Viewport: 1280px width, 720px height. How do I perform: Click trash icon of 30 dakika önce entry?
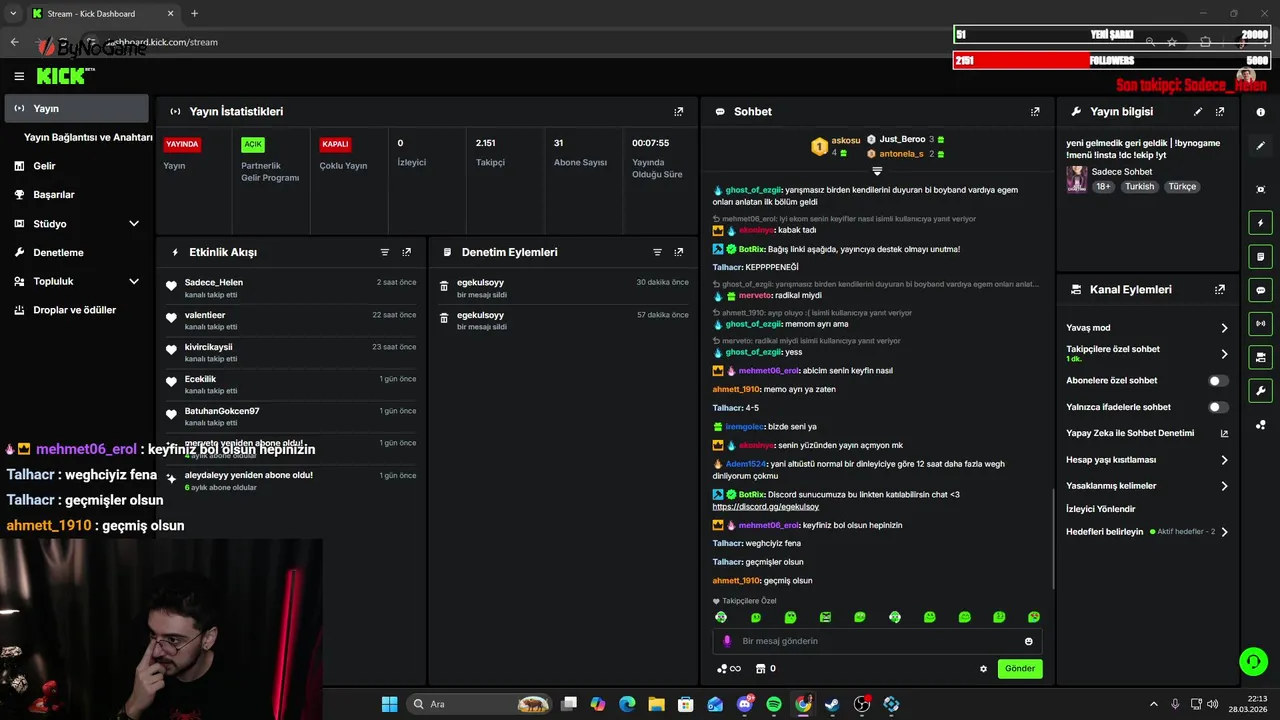coord(444,287)
